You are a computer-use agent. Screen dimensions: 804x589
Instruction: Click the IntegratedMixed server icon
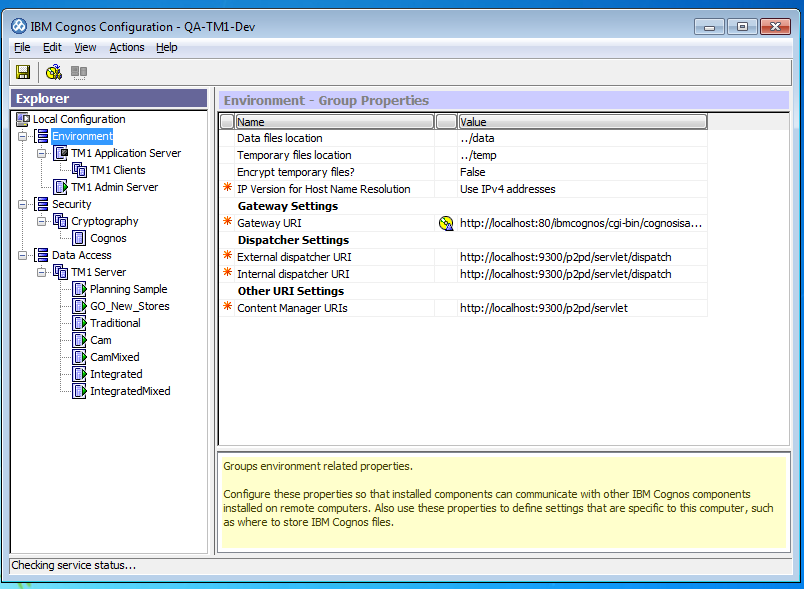point(79,391)
